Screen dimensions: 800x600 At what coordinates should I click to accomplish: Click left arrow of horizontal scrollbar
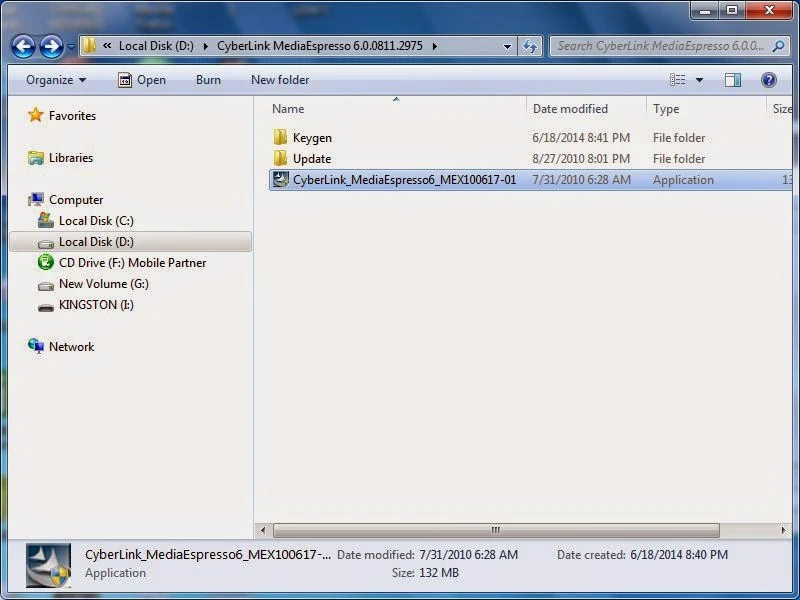(262, 530)
